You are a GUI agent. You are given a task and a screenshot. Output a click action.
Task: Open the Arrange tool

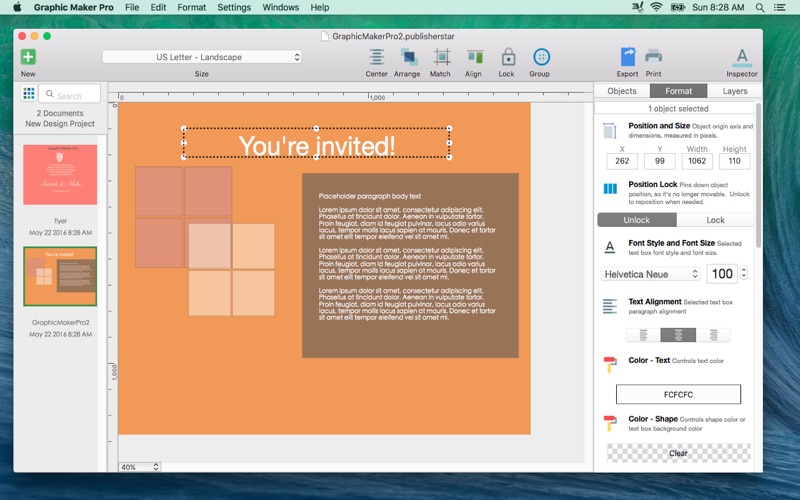[x=409, y=57]
